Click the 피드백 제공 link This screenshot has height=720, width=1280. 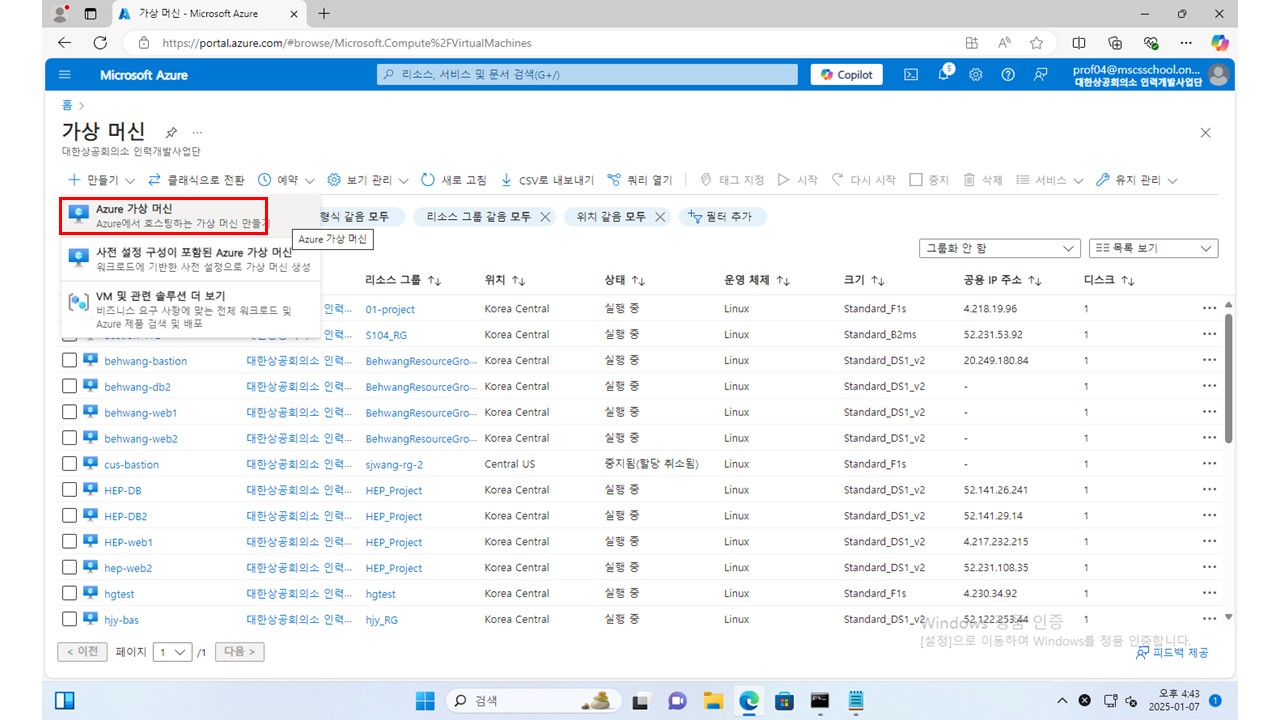pyautogui.click(x=1172, y=652)
